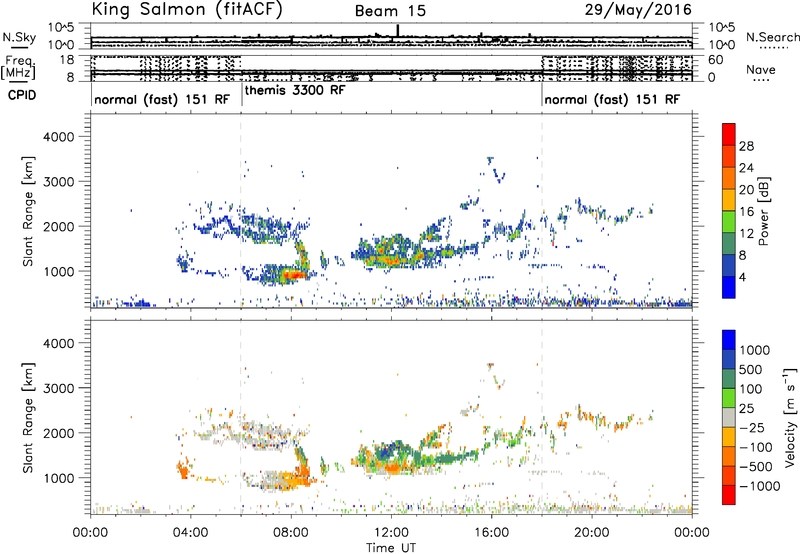This screenshot has width=800, height=554.
Task: Click the '12:00' time axis label
Action: 391,533
